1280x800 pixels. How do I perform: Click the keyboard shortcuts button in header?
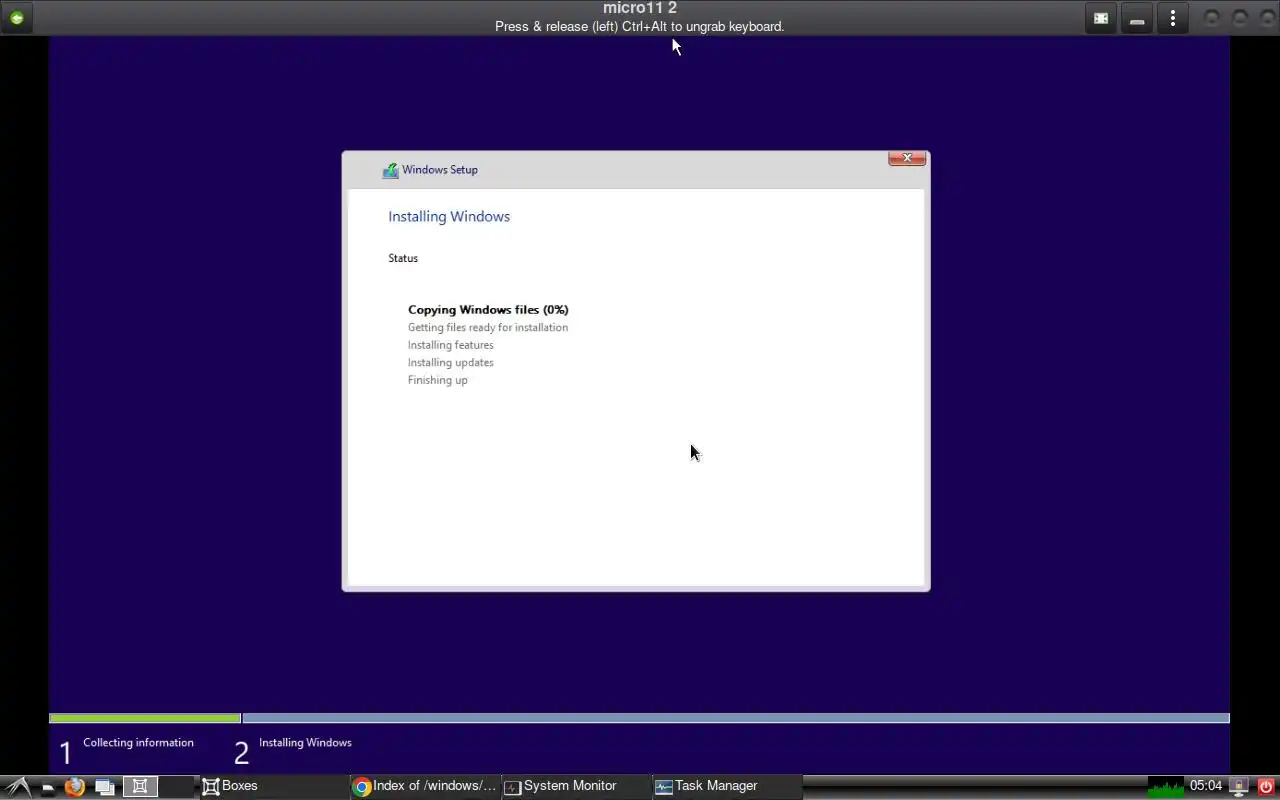point(1137,18)
